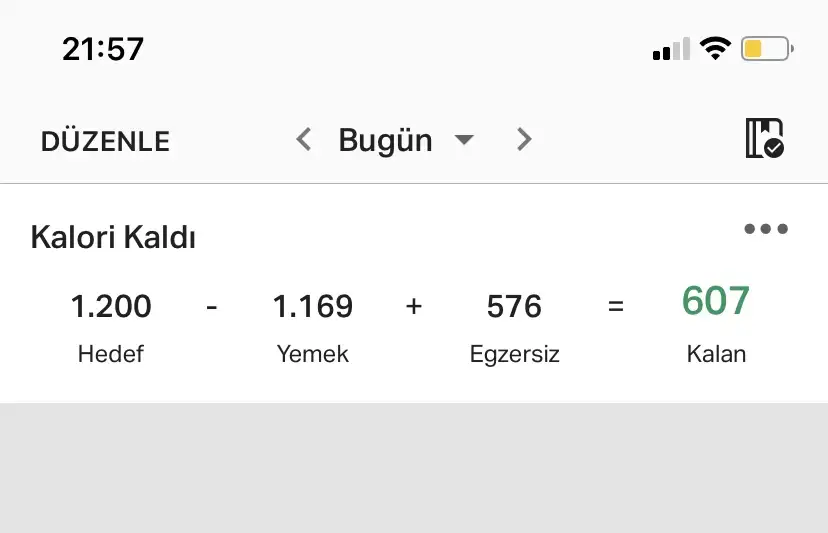This screenshot has width=828, height=533.
Task: Select the 1.169 Yemek value
Action: [313, 306]
